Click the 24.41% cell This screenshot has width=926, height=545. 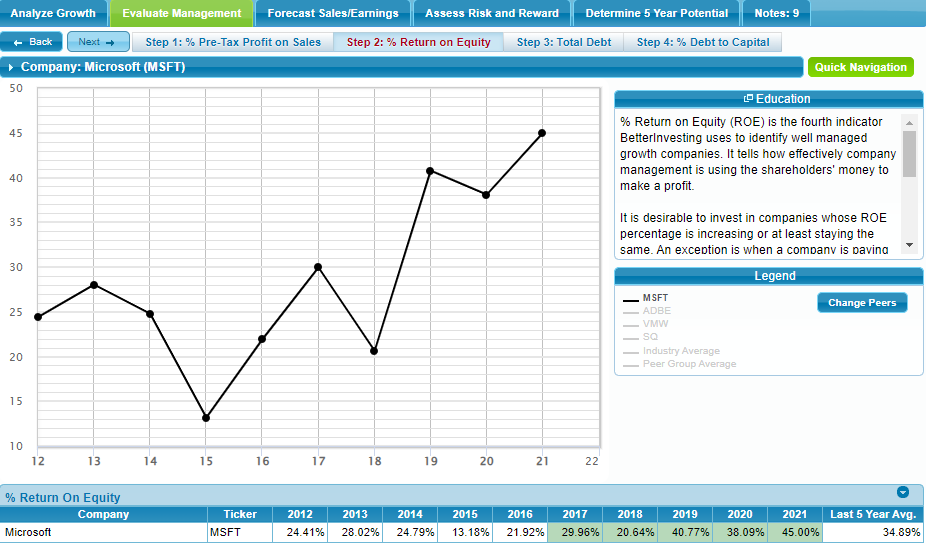pyautogui.click(x=300, y=533)
